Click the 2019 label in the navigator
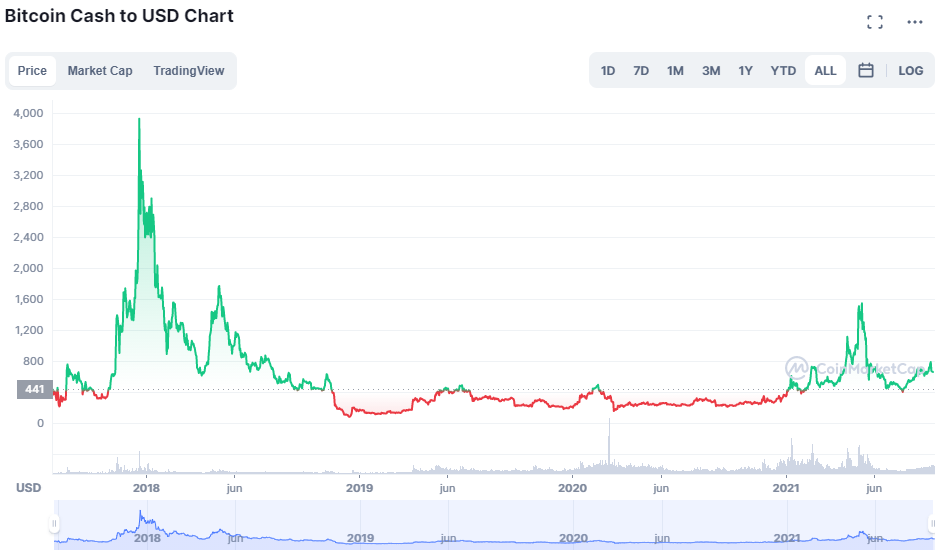Image resolution: width=943 pixels, height=558 pixels. [x=360, y=538]
